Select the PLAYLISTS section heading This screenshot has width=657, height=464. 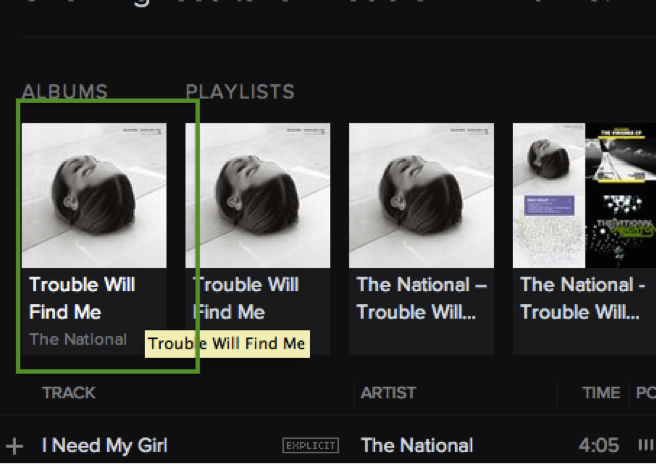click(x=240, y=92)
